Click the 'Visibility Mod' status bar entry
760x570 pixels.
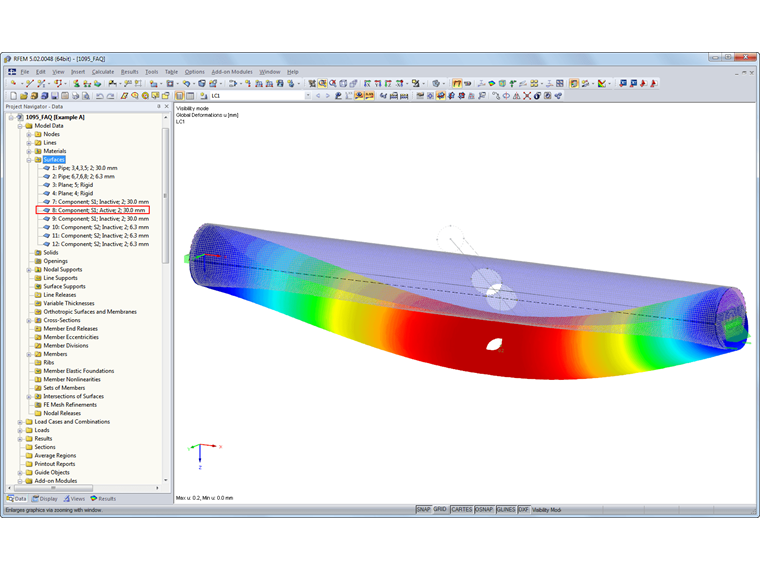point(546,510)
